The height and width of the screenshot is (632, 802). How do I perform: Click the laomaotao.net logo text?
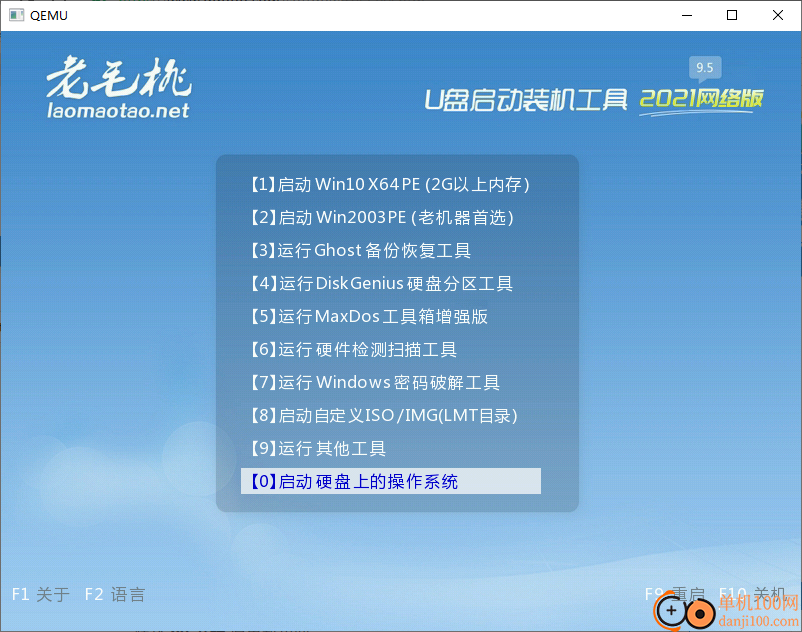118,110
